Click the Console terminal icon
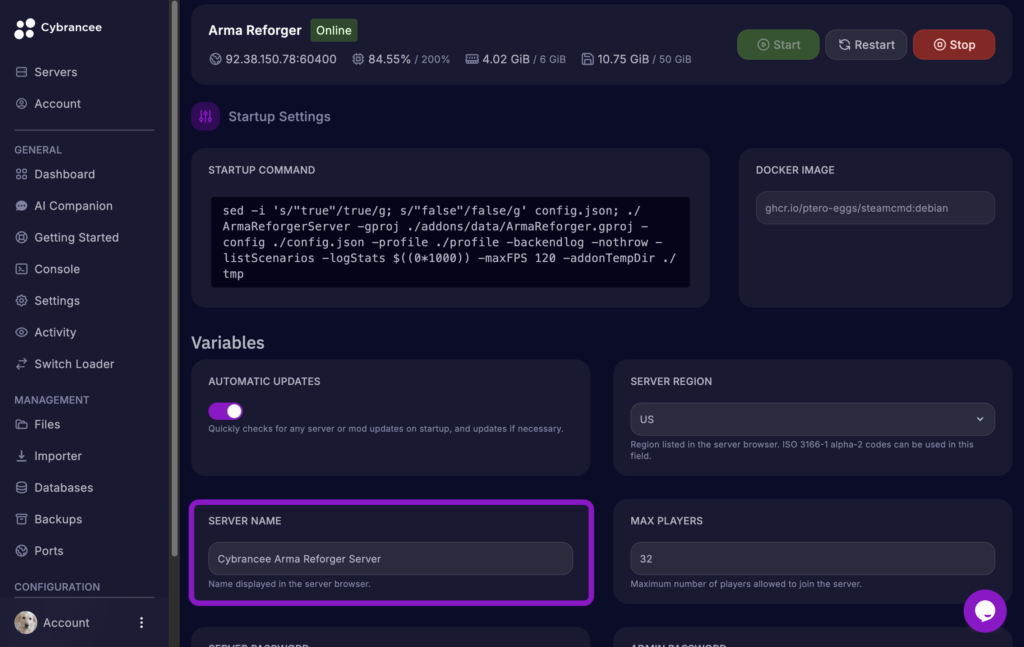This screenshot has width=1024, height=647. tap(22, 269)
